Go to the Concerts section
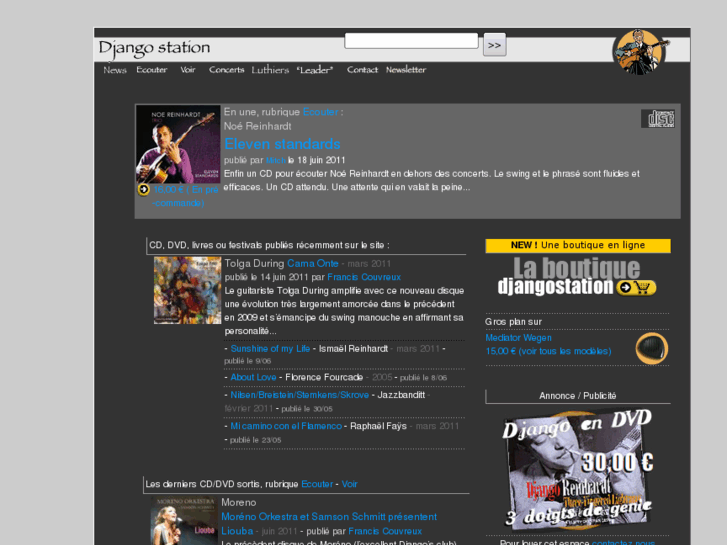The image size is (727, 545). click(x=226, y=70)
